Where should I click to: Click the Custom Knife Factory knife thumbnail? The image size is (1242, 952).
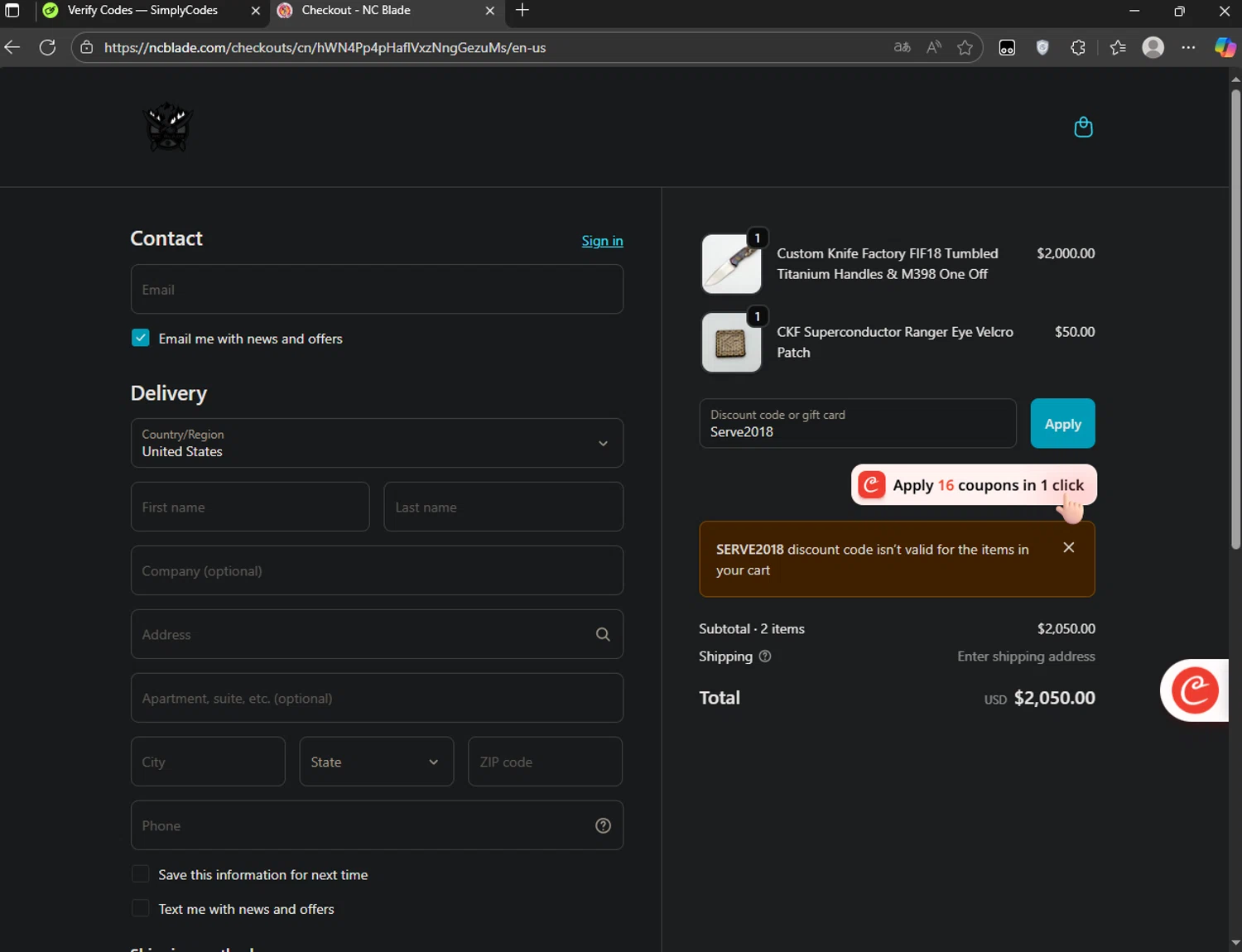pos(731,264)
